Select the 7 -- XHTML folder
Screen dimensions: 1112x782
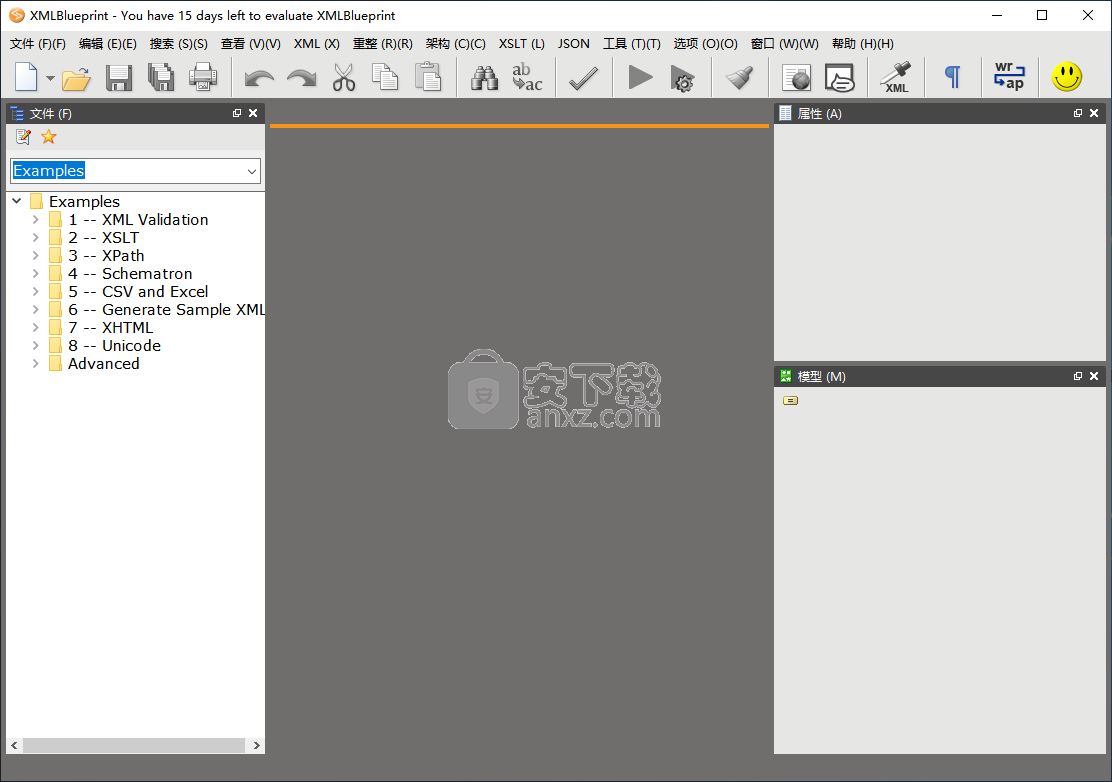point(111,328)
